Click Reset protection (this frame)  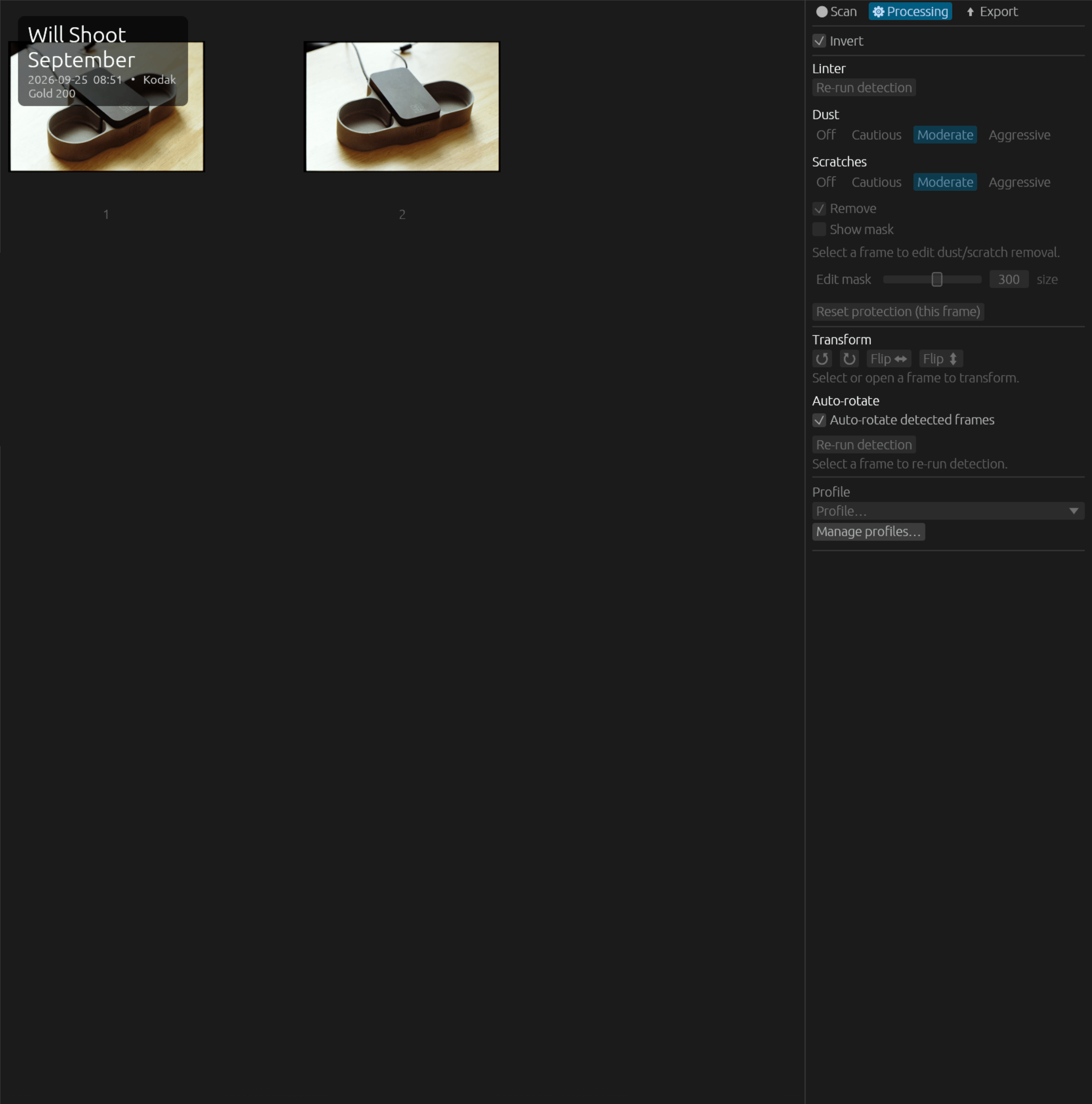(898, 311)
